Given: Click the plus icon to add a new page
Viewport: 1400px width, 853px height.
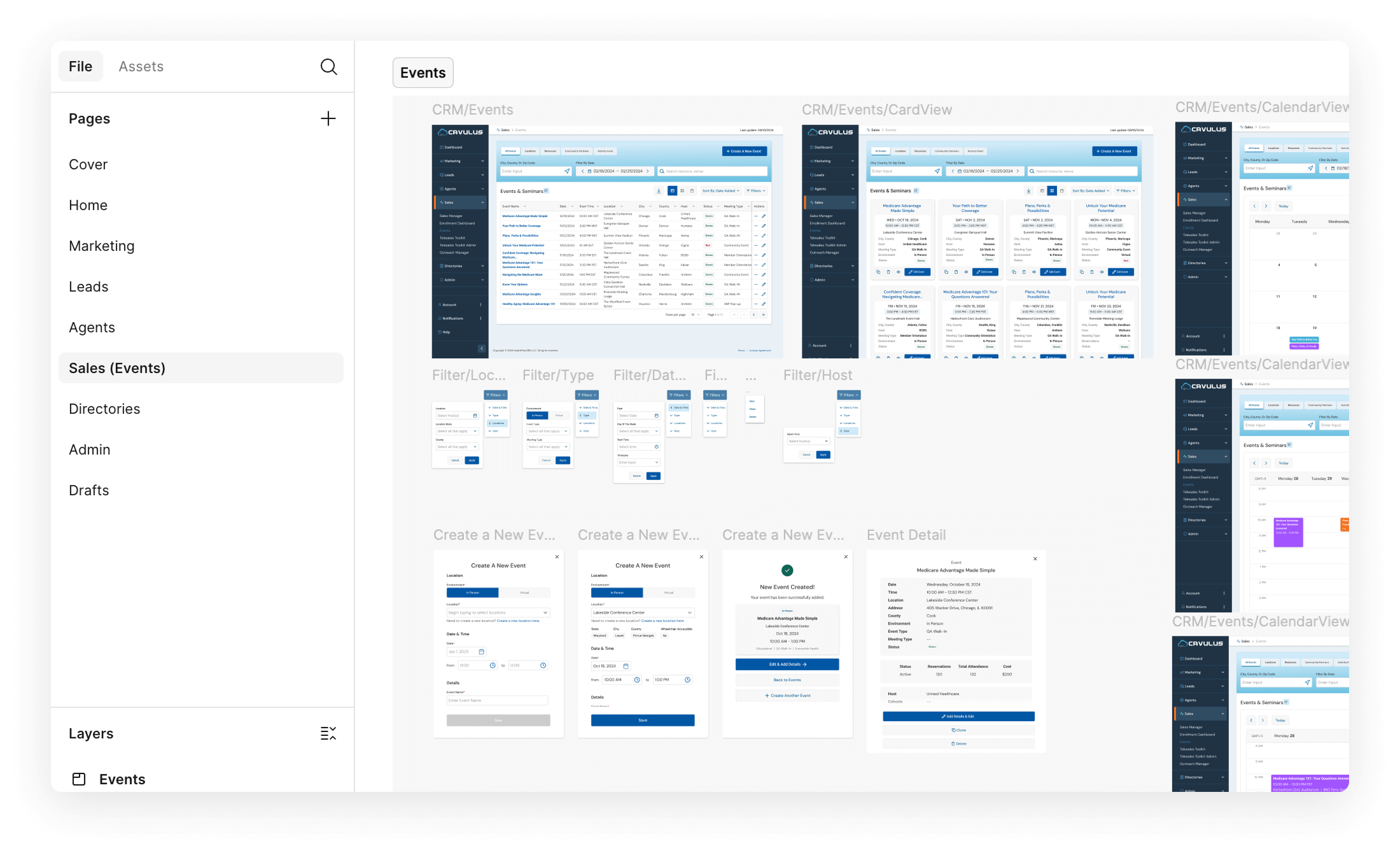Looking at the screenshot, I should coord(328,118).
